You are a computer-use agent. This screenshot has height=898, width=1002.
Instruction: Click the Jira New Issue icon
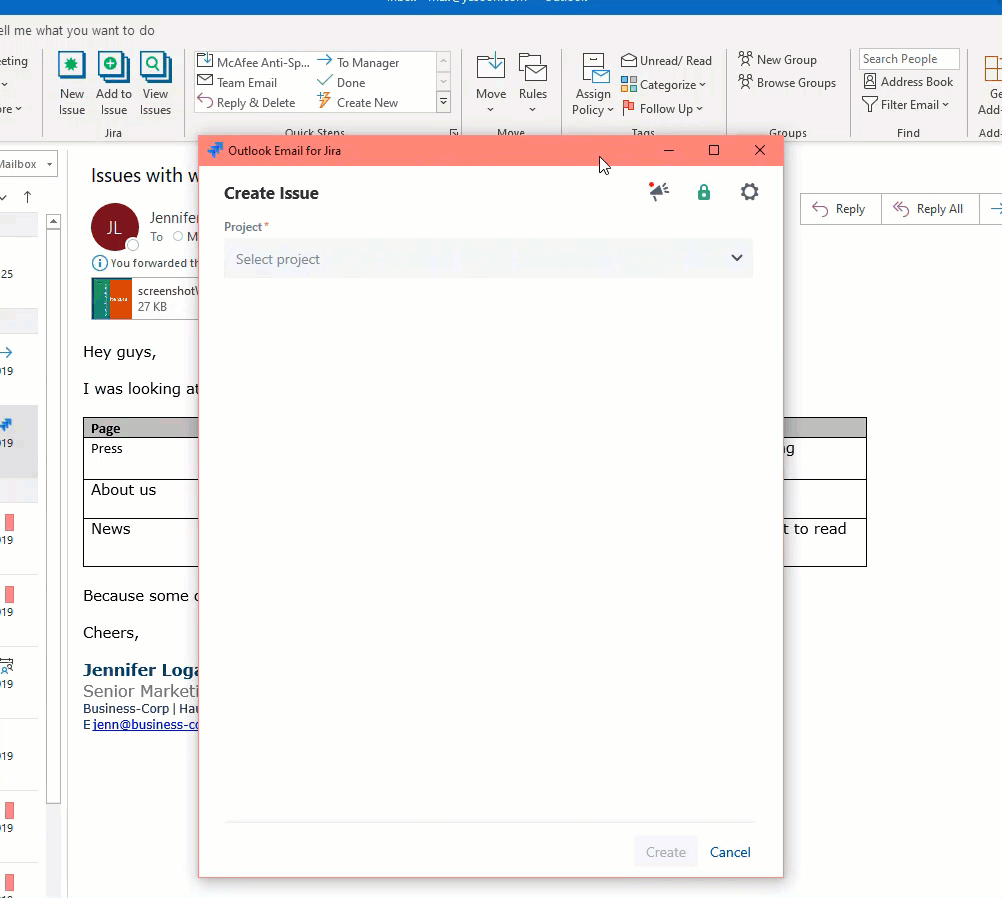(x=72, y=68)
